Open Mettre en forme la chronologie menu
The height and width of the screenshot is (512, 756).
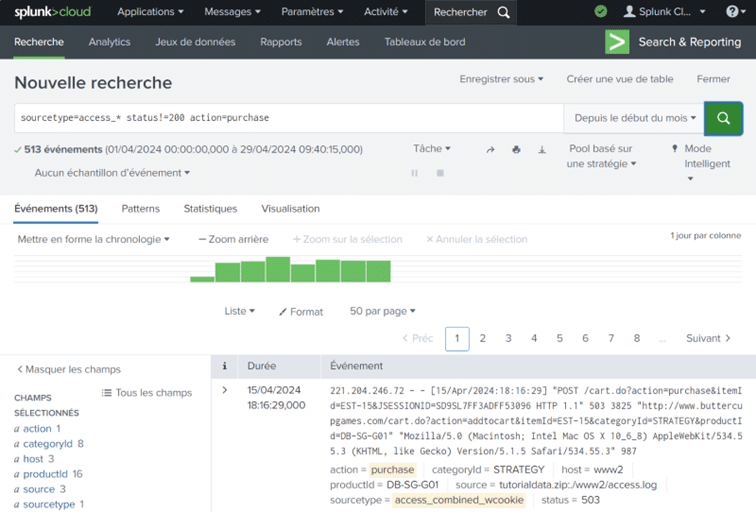[93, 239]
